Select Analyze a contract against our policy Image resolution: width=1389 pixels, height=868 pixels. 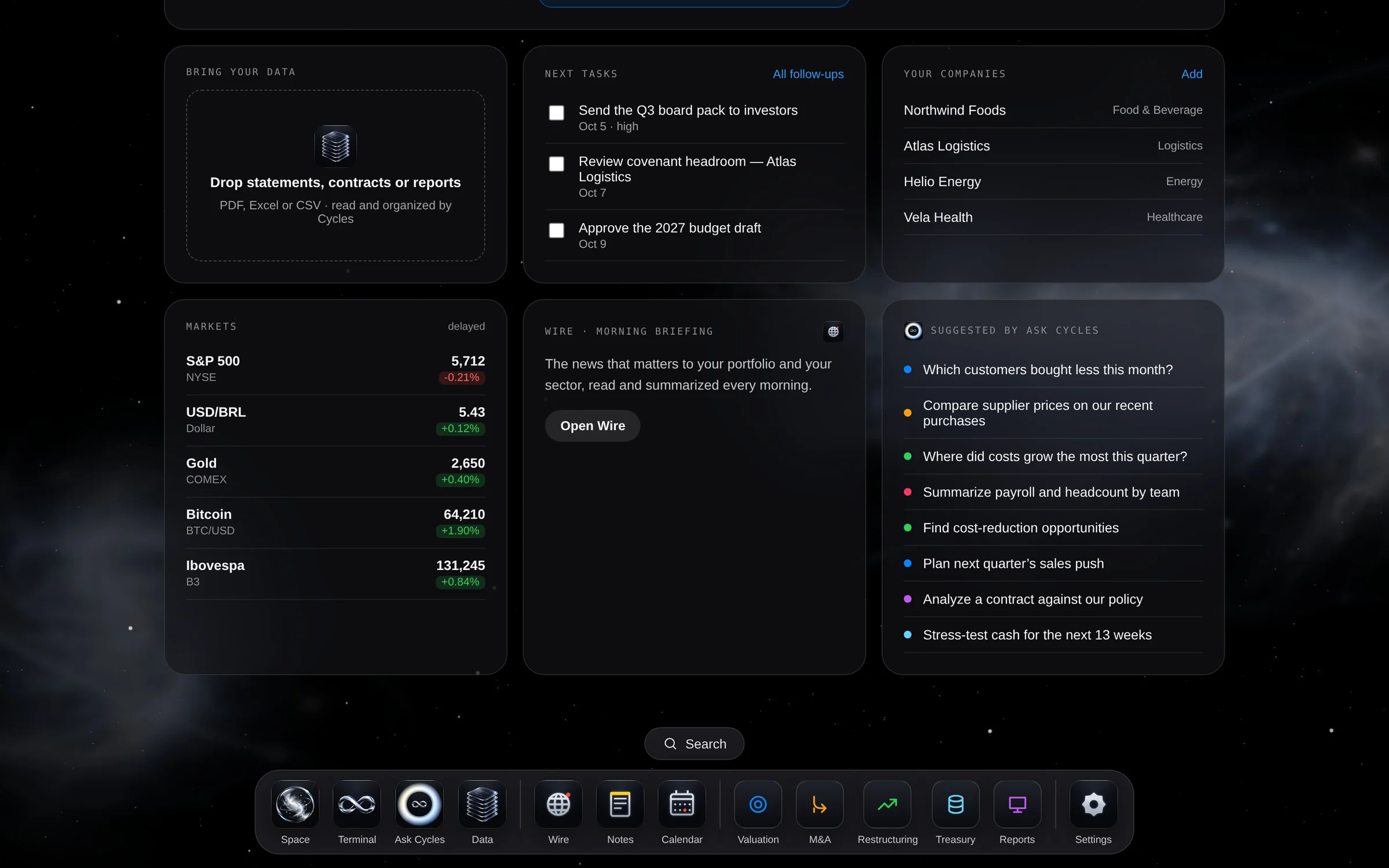tap(1053, 599)
